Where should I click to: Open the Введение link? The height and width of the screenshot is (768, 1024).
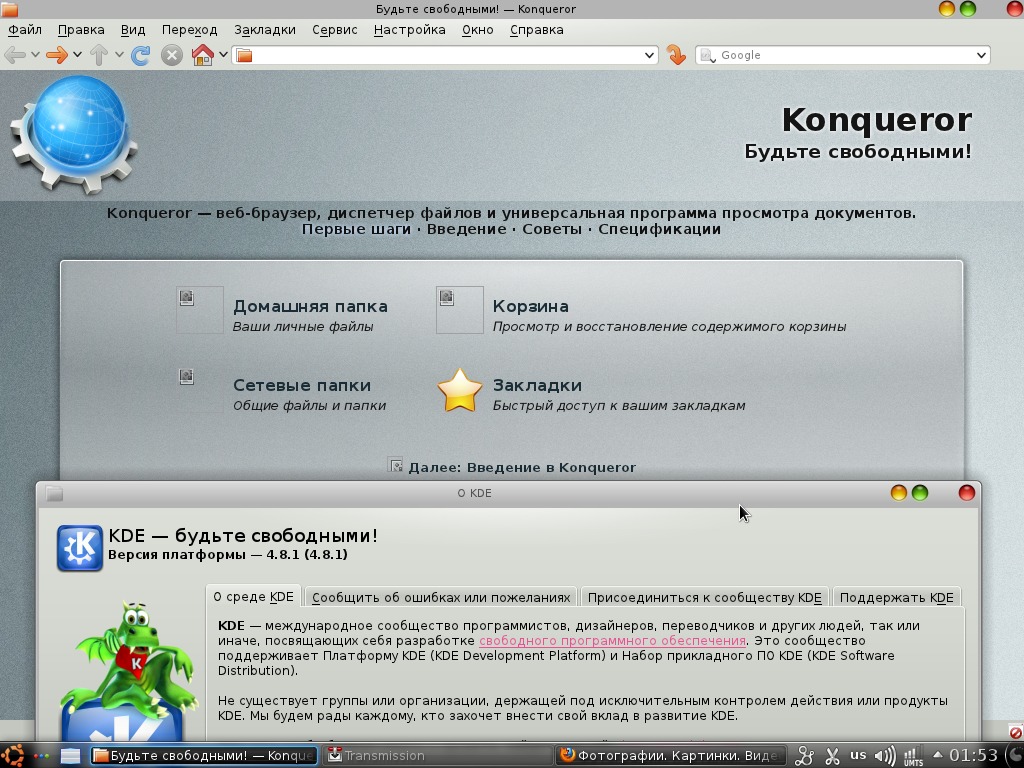point(466,229)
